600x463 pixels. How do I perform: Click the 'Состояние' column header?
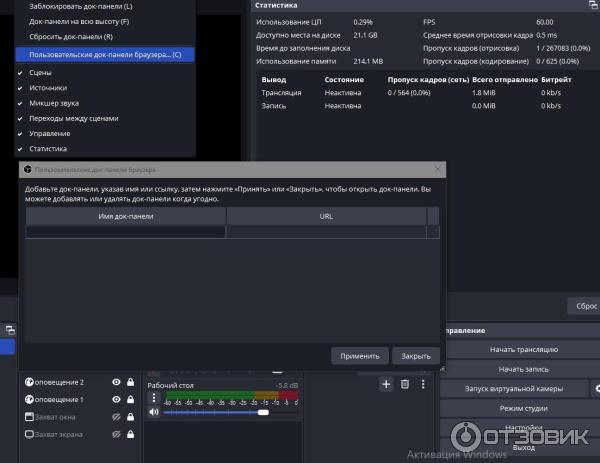pos(344,80)
